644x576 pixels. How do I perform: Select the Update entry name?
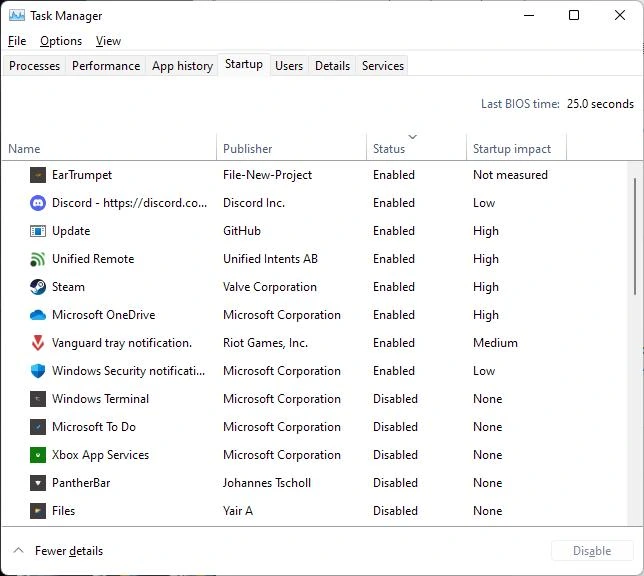tap(71, 231)
